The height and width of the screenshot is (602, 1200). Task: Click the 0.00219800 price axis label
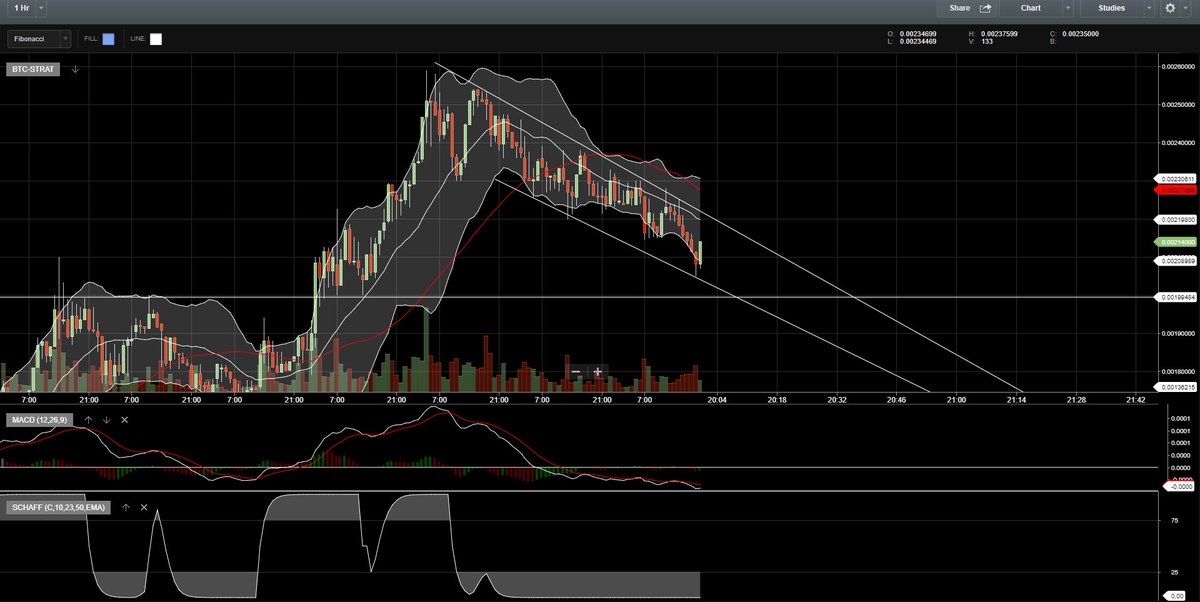pyautogui.click(x=1175, y=218)
